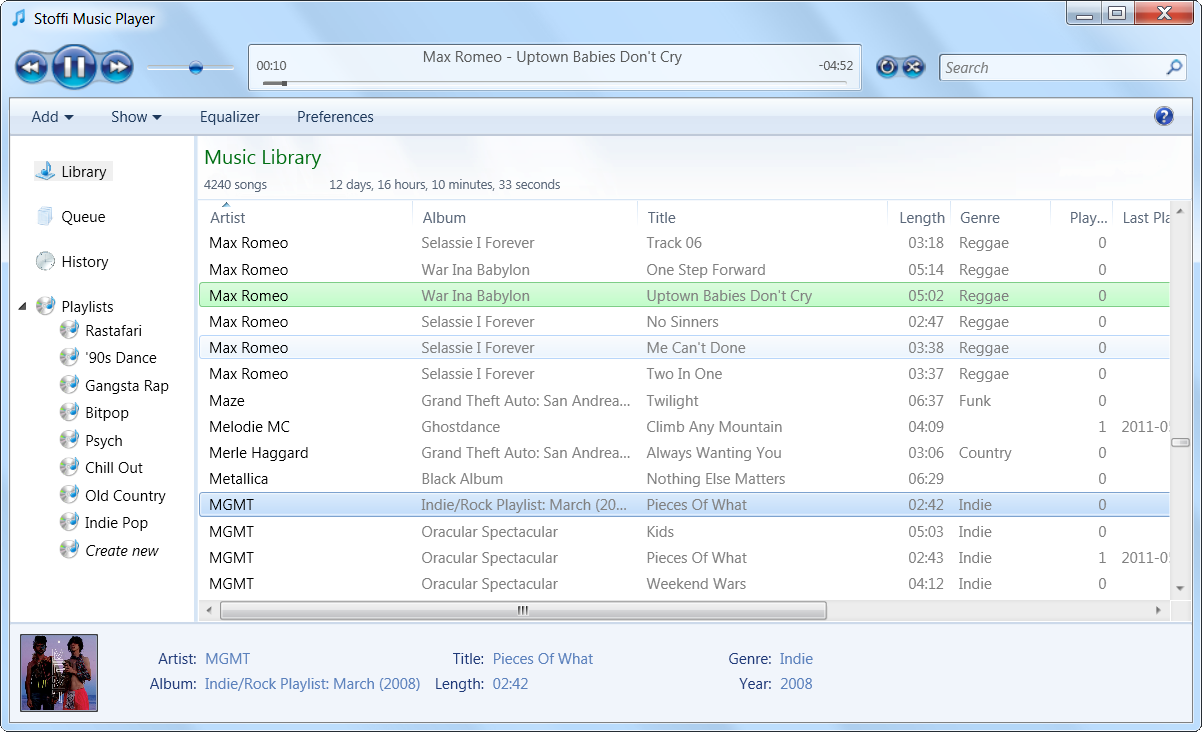This screenshot has width=1202, height=732.
Task: Select the song 'Always Wanting You'
Action: pos(684,453)
